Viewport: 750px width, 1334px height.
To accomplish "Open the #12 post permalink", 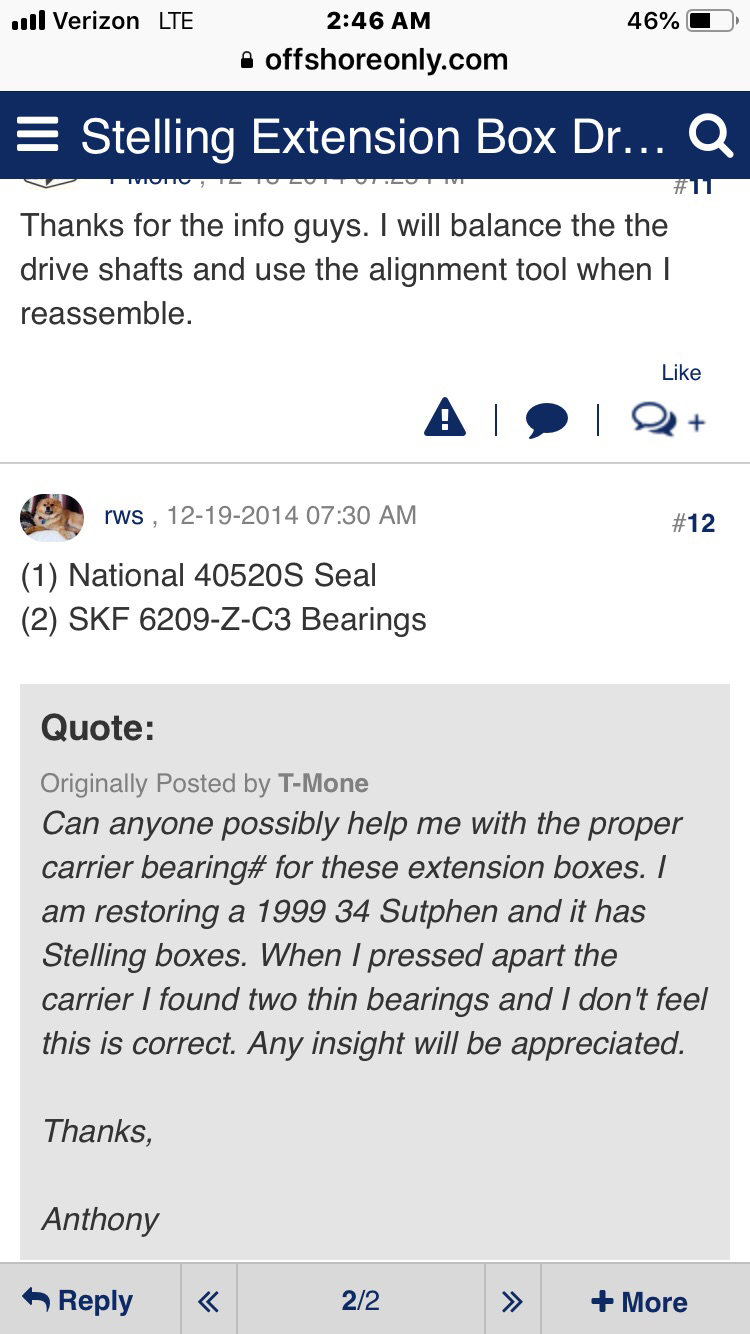I will pos(694,523).
